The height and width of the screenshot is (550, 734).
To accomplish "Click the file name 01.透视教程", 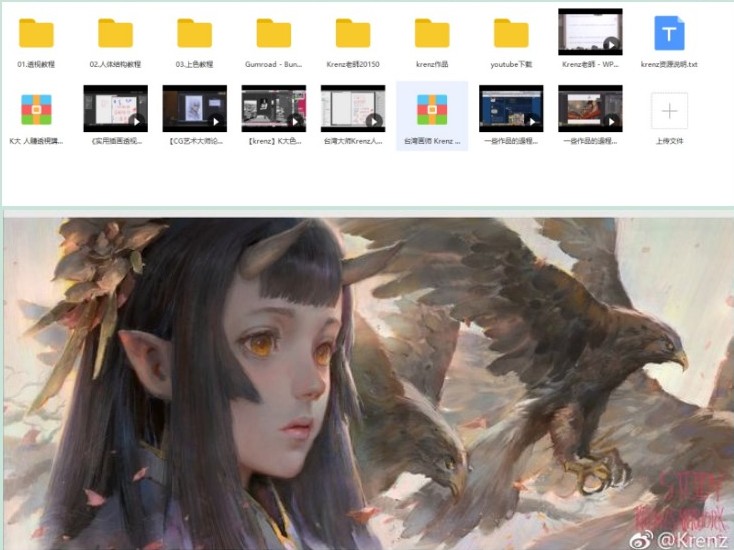I will tap(36, 65).
